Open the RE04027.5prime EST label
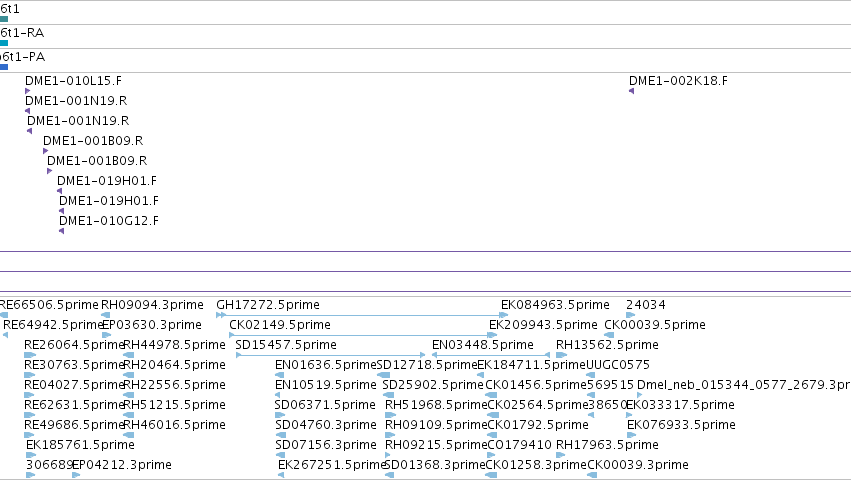851x480 pixels. (x=74, y=385)
